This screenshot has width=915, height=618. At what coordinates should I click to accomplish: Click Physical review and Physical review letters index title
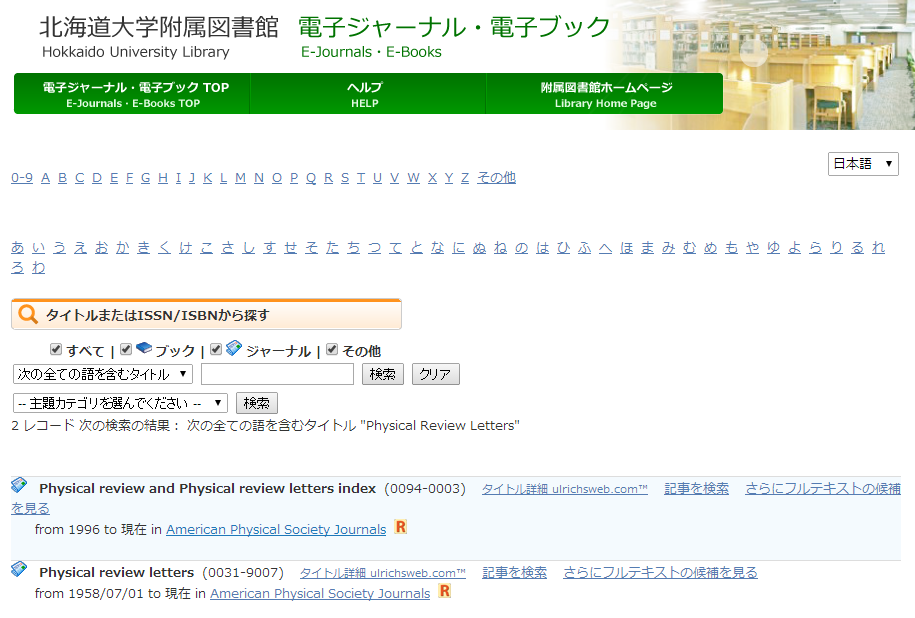[x=208, y=488]
